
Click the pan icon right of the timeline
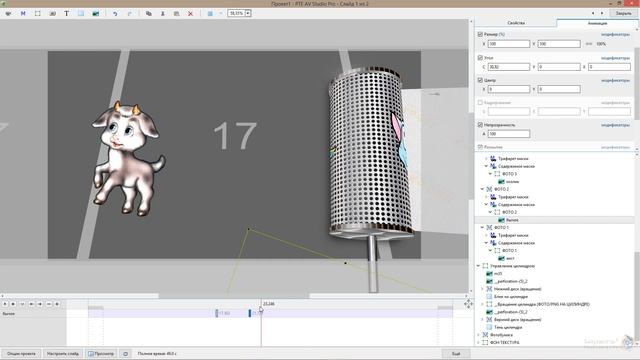pyautogui.click(x=468, y=304)
